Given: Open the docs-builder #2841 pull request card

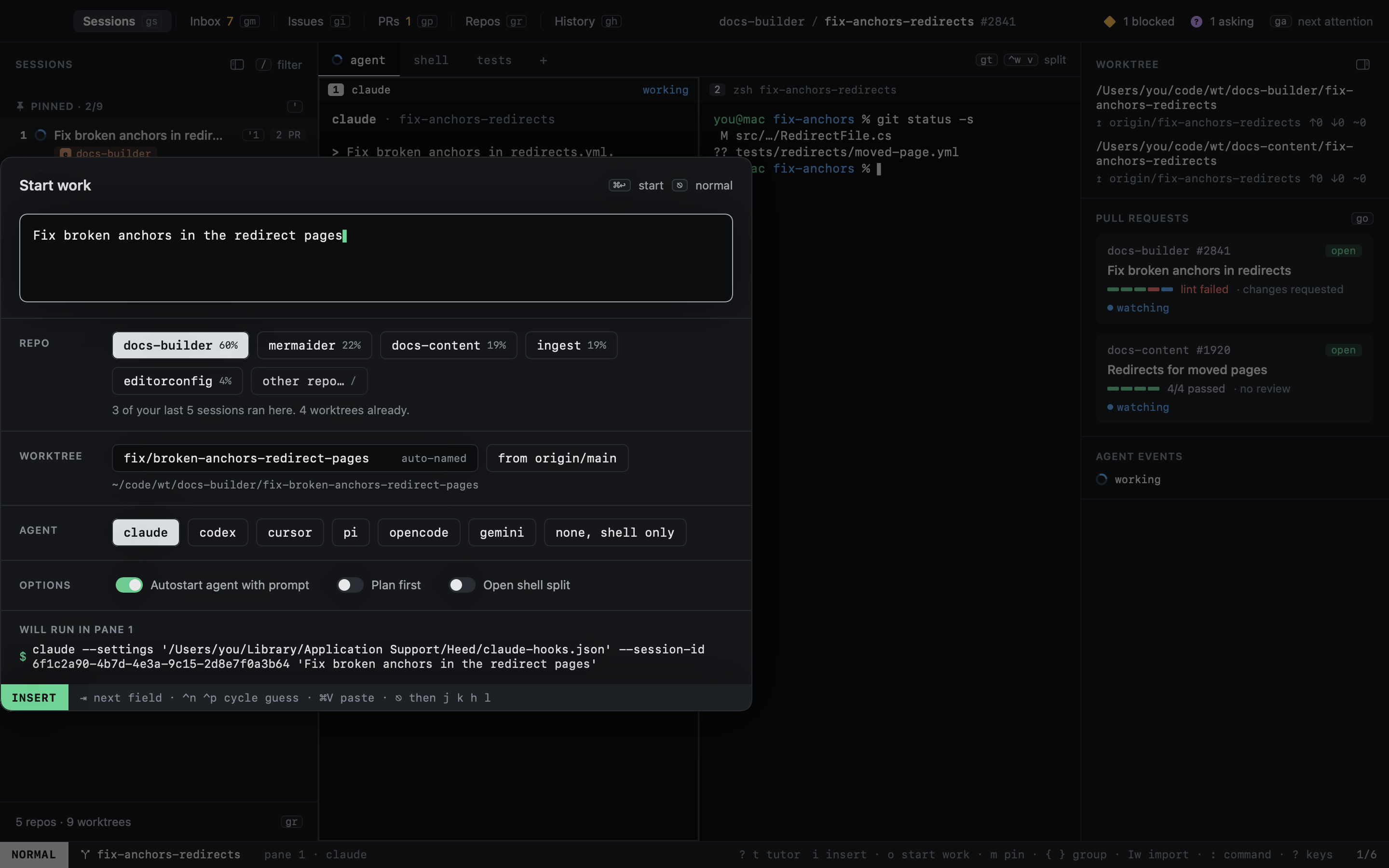Looking at the screenshot, I should (1234, 280).
